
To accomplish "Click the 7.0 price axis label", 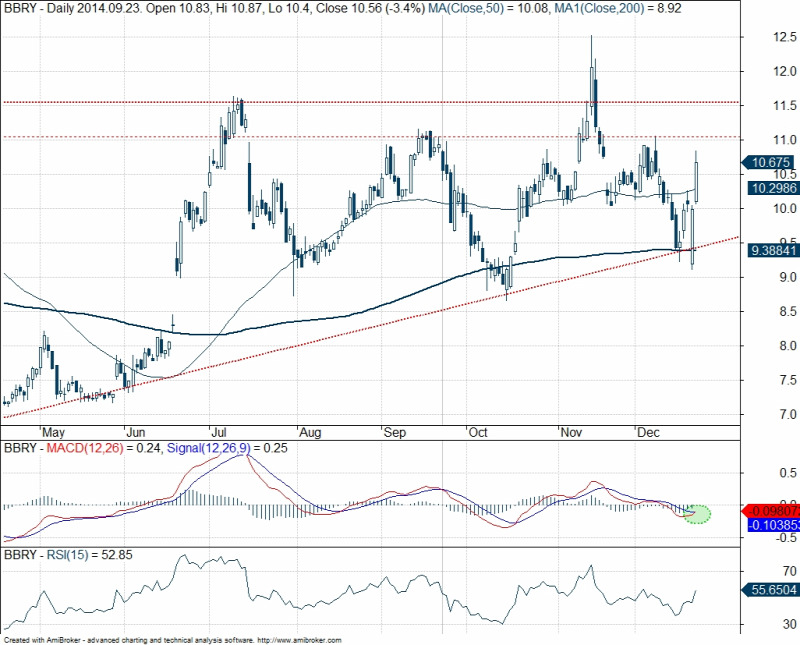I will [788, 414].
